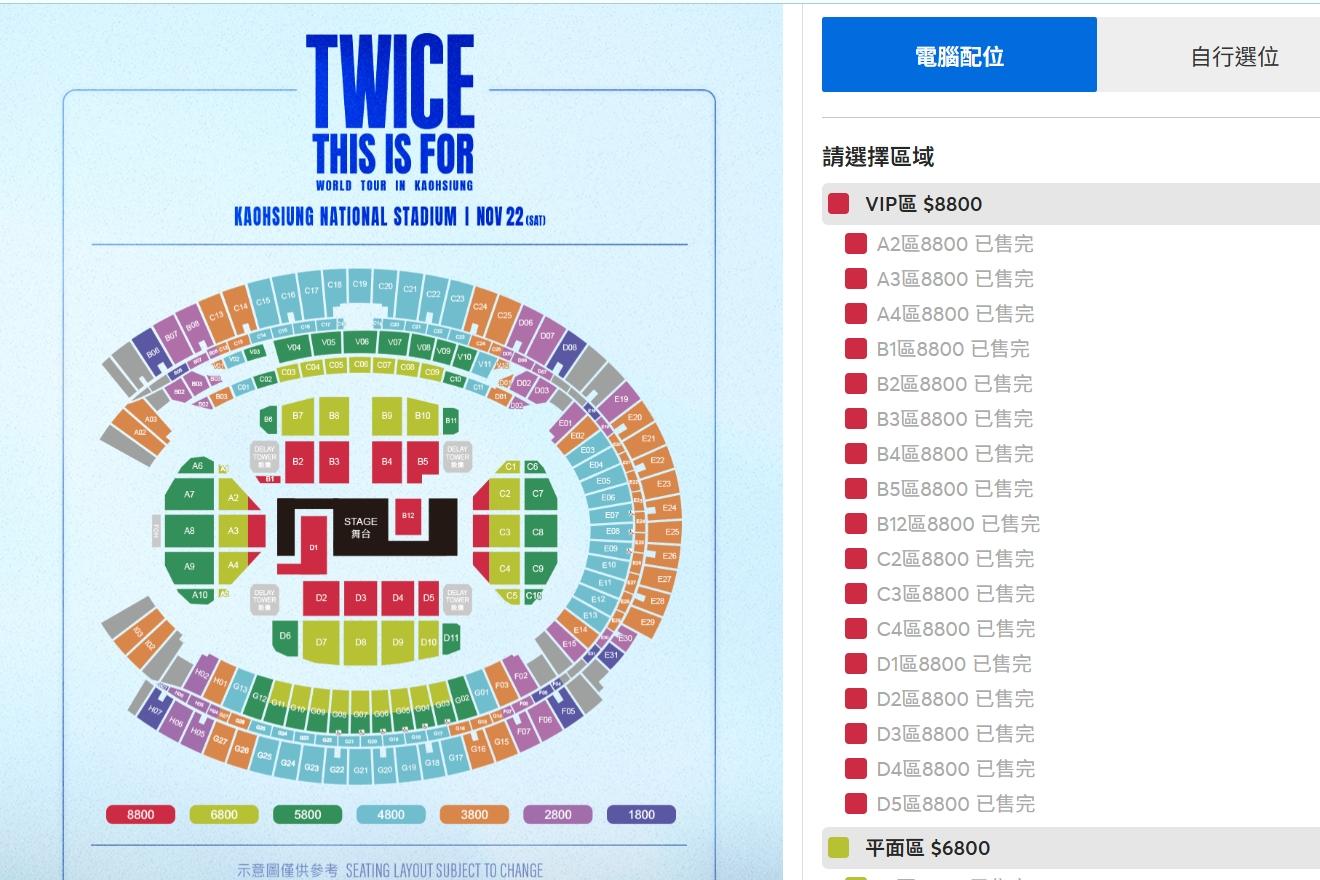Screen dimensions: 1320x880
Task: Click the red icon next to A4區8800
Action: coord(855,314)
